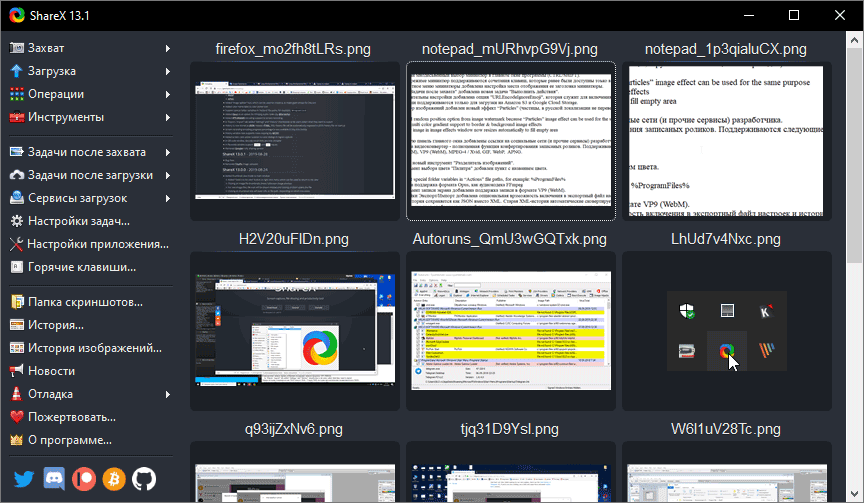
Task: Open the Операции menu
Action: coord(90,94)
